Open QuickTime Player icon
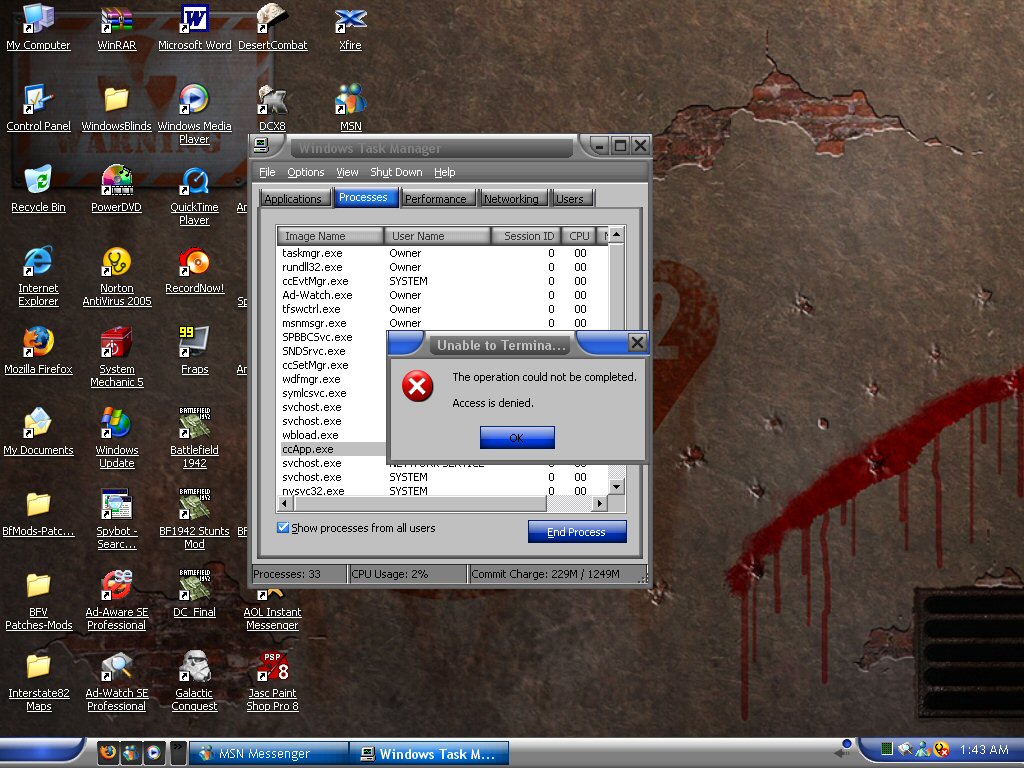The image size is (1024, 768). [x=195, y=195]
